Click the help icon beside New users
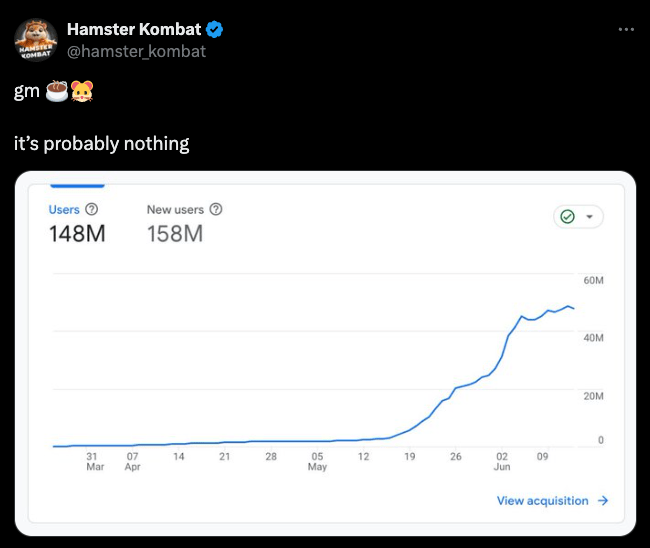The width and height of the screenshot is (650, 548). coord(216,210)
